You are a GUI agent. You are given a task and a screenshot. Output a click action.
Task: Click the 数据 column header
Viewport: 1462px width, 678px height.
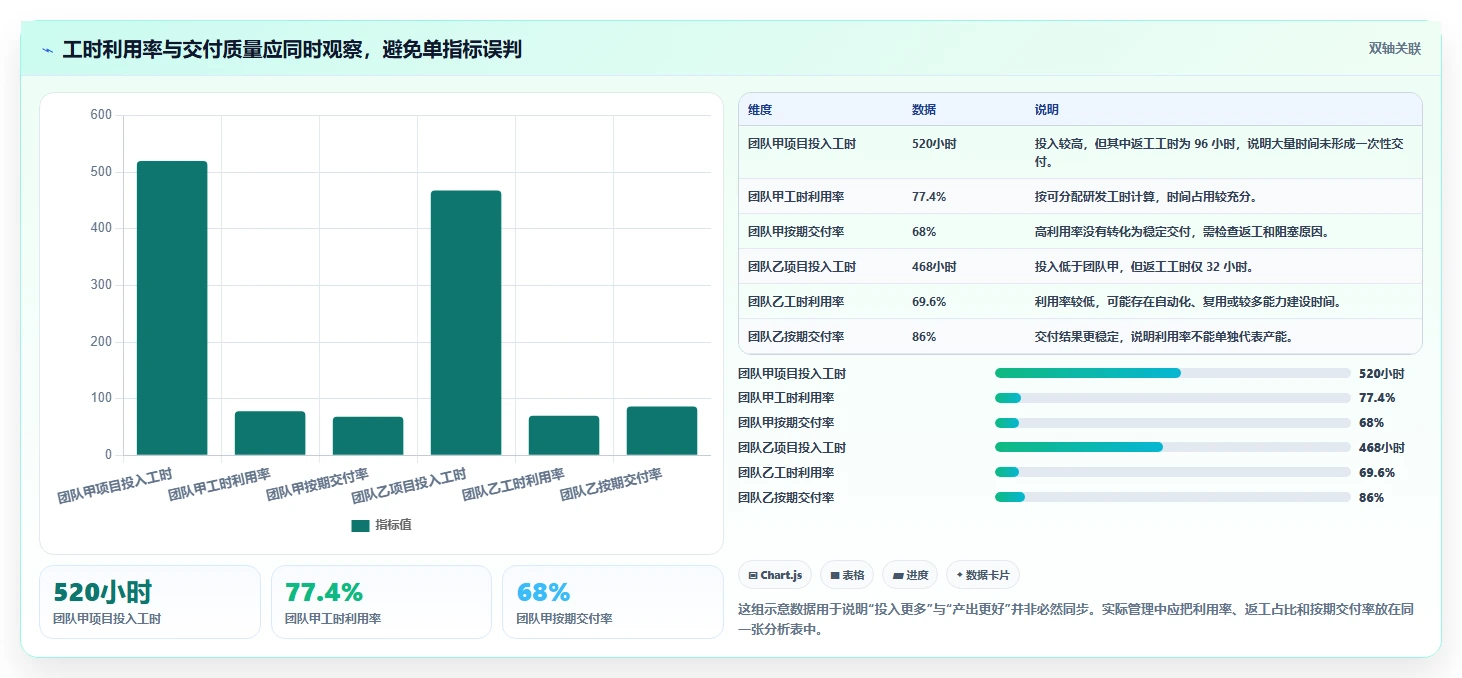tap(924, 110)
